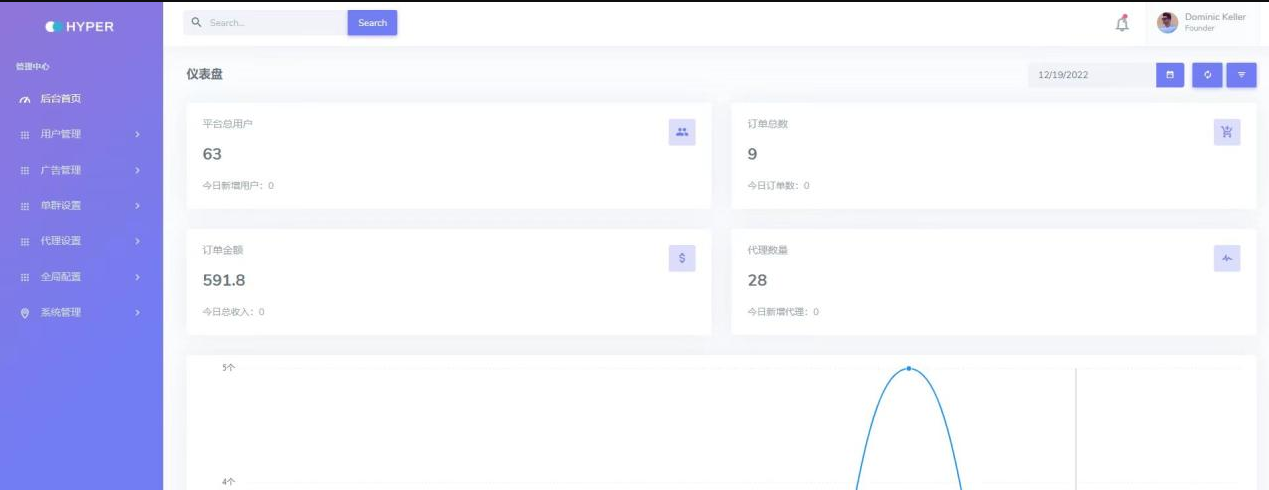The image size is (1269, 490).
Task: Click the 今日订单数 text
Action: click(778, 186)
